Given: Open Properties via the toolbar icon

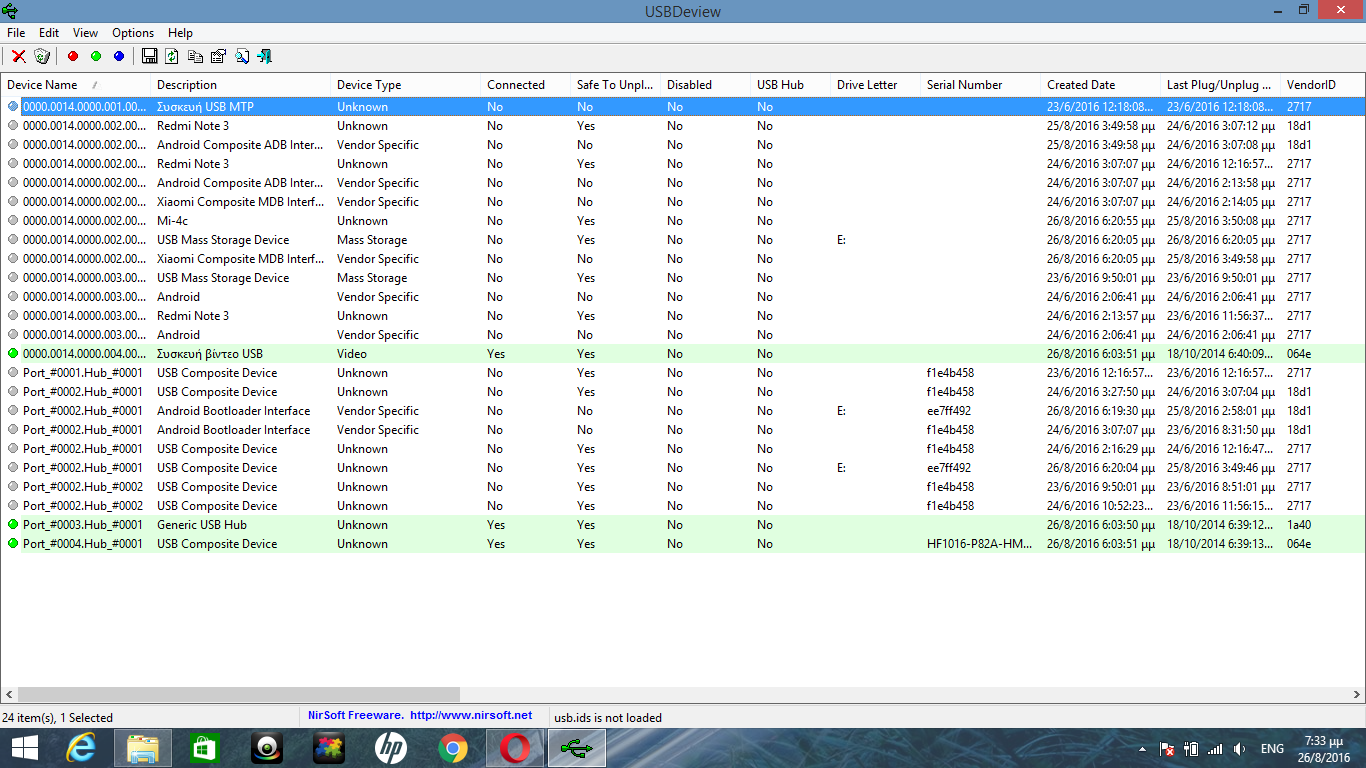Looking at the screenshot, I should 218,57.
